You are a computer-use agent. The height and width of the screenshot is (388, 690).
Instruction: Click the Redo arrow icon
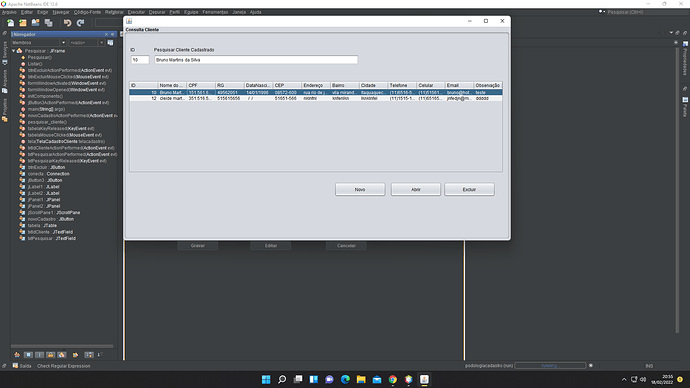click(81, 23)
